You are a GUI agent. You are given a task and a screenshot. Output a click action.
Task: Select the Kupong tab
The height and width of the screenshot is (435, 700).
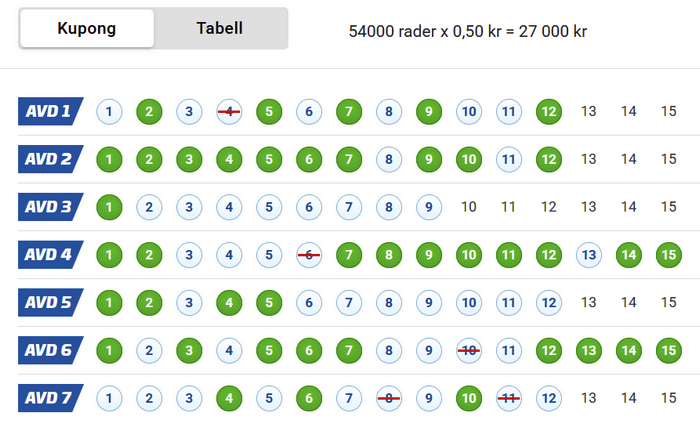point(87,28)
